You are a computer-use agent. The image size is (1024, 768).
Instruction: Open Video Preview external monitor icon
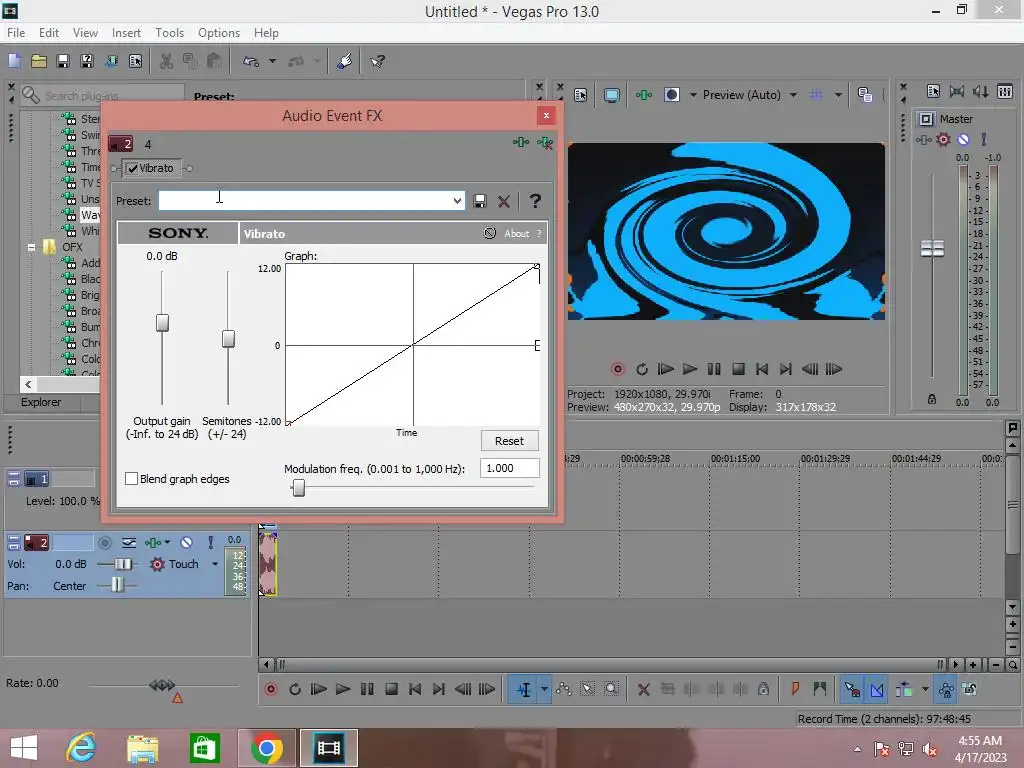(x=611, y=95)
